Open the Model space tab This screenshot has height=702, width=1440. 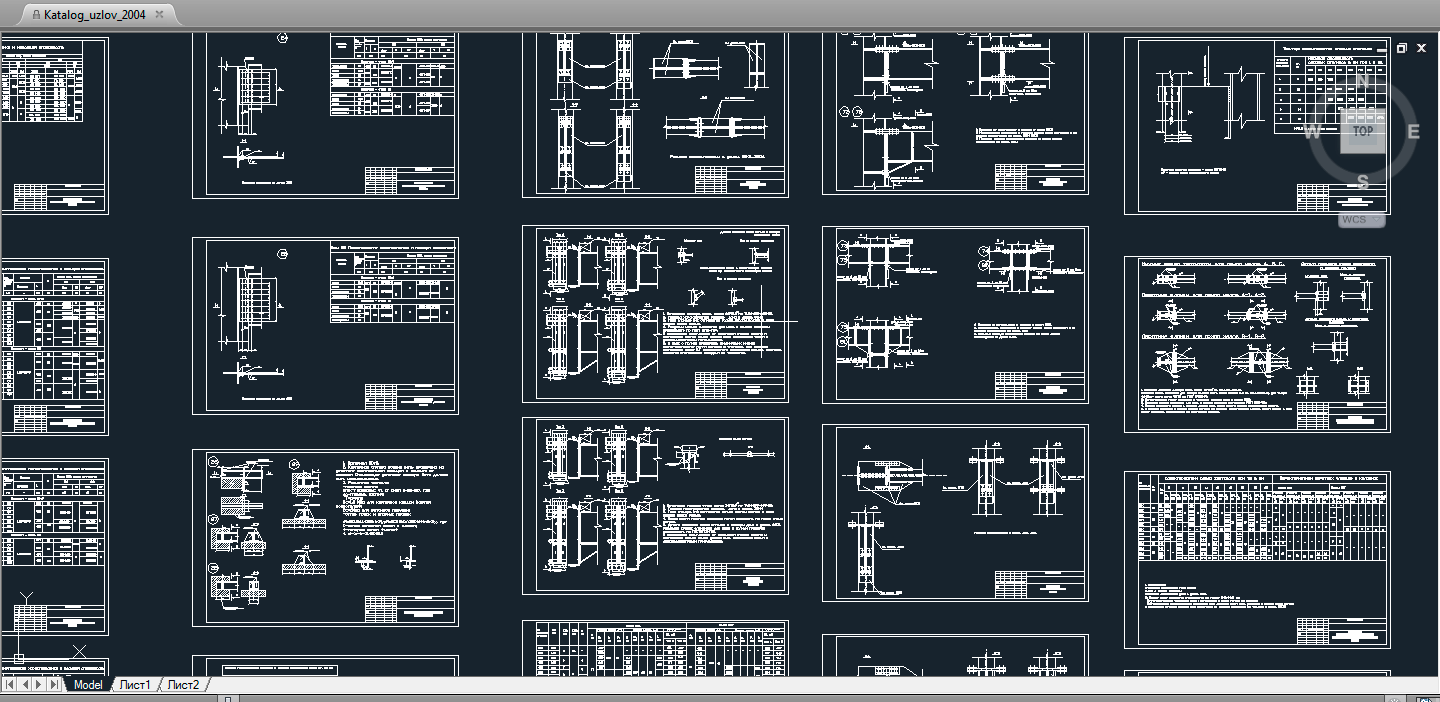[x=88, y=685]
